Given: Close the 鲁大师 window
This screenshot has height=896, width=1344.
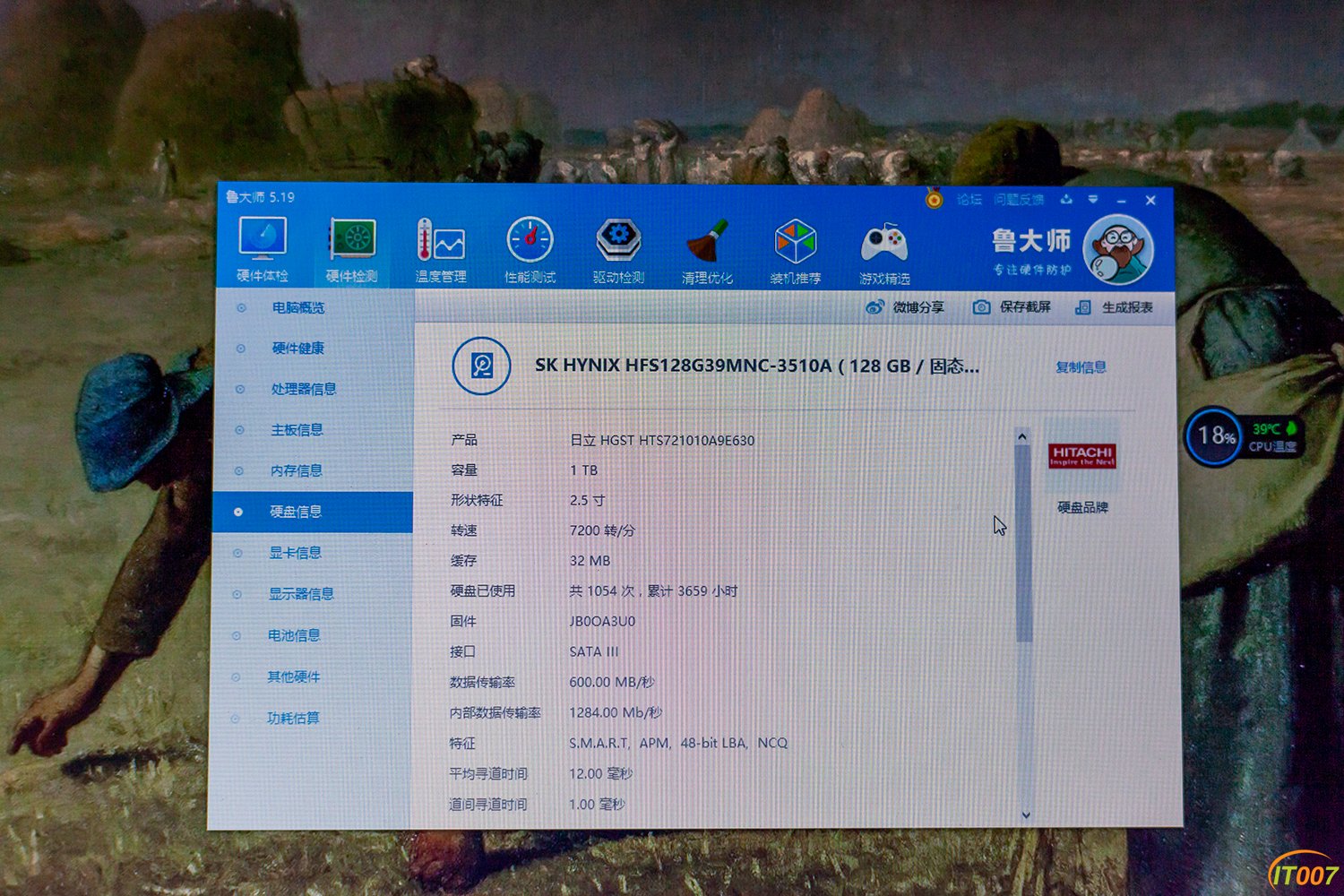Looking at the screenshot, I should coord(1150,200).
